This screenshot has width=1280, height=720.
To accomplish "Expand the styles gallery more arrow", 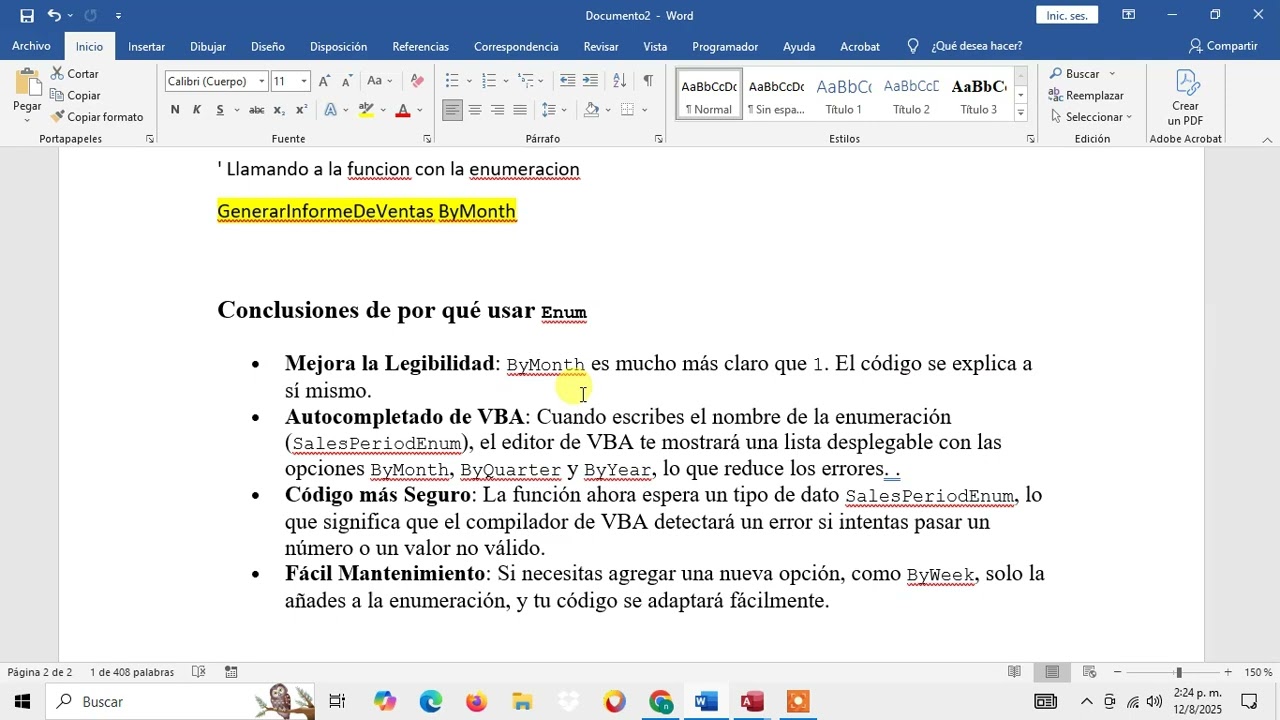I will click(1021, 112).
